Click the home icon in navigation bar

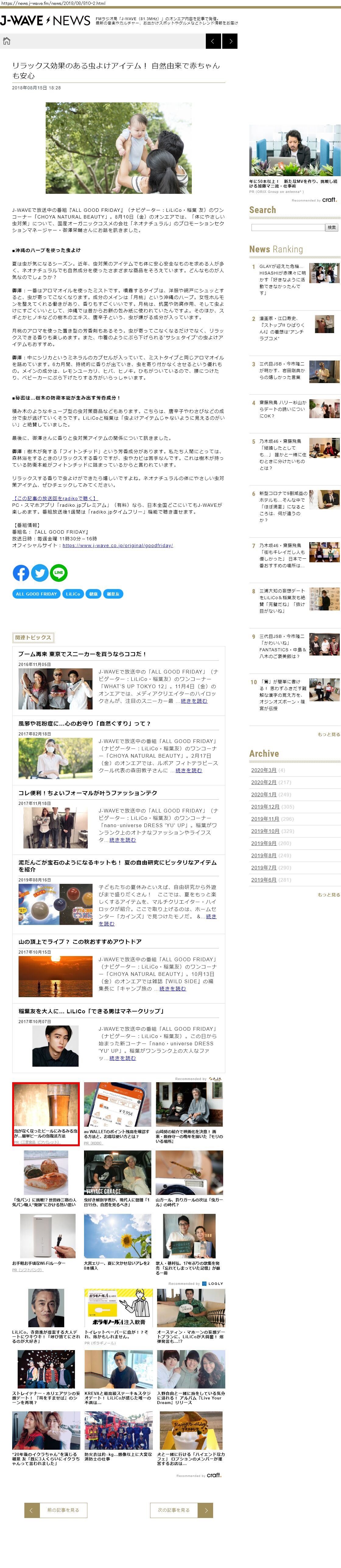(7, 41)
